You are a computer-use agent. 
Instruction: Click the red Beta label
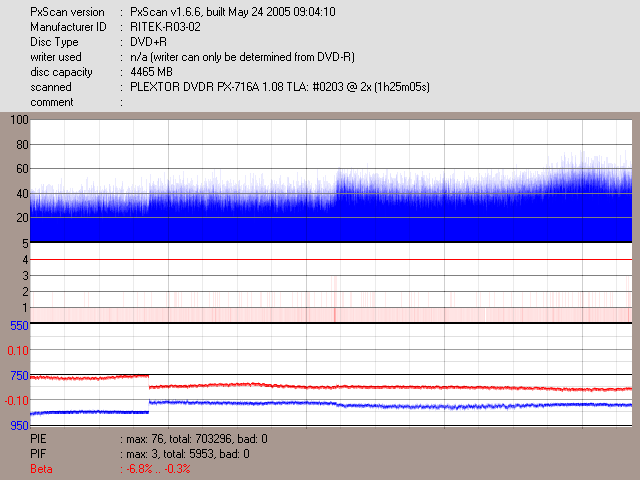(x=41, y=469)
